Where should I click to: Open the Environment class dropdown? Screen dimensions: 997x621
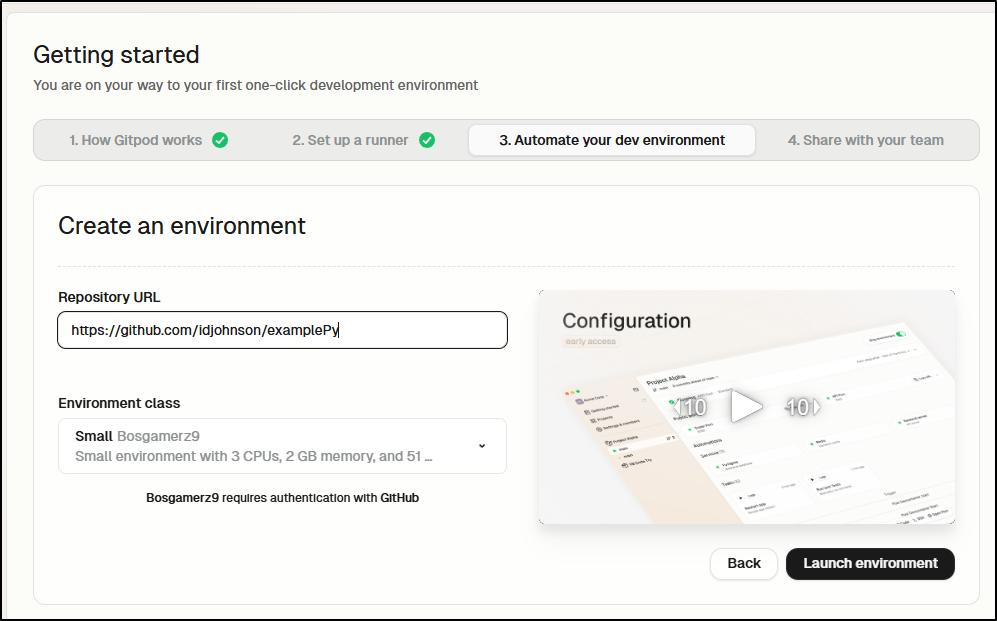click(x=282, y=446)
